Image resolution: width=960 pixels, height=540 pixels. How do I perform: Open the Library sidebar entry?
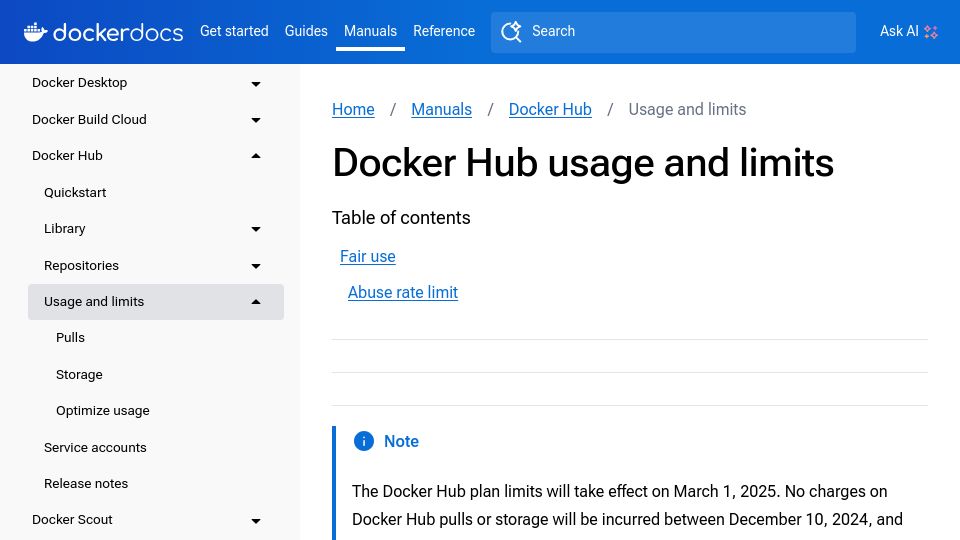tap(65, 228)
